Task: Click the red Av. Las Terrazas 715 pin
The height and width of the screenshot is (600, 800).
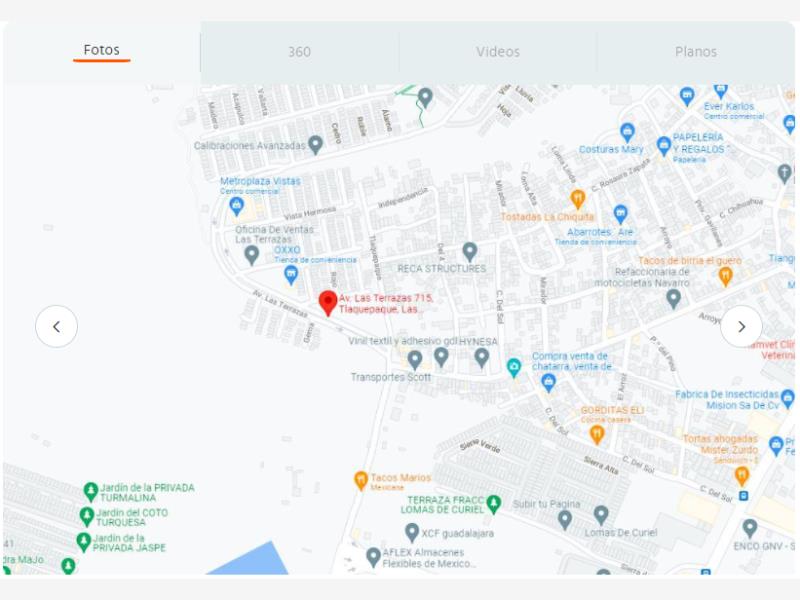Action: point(328,303)
